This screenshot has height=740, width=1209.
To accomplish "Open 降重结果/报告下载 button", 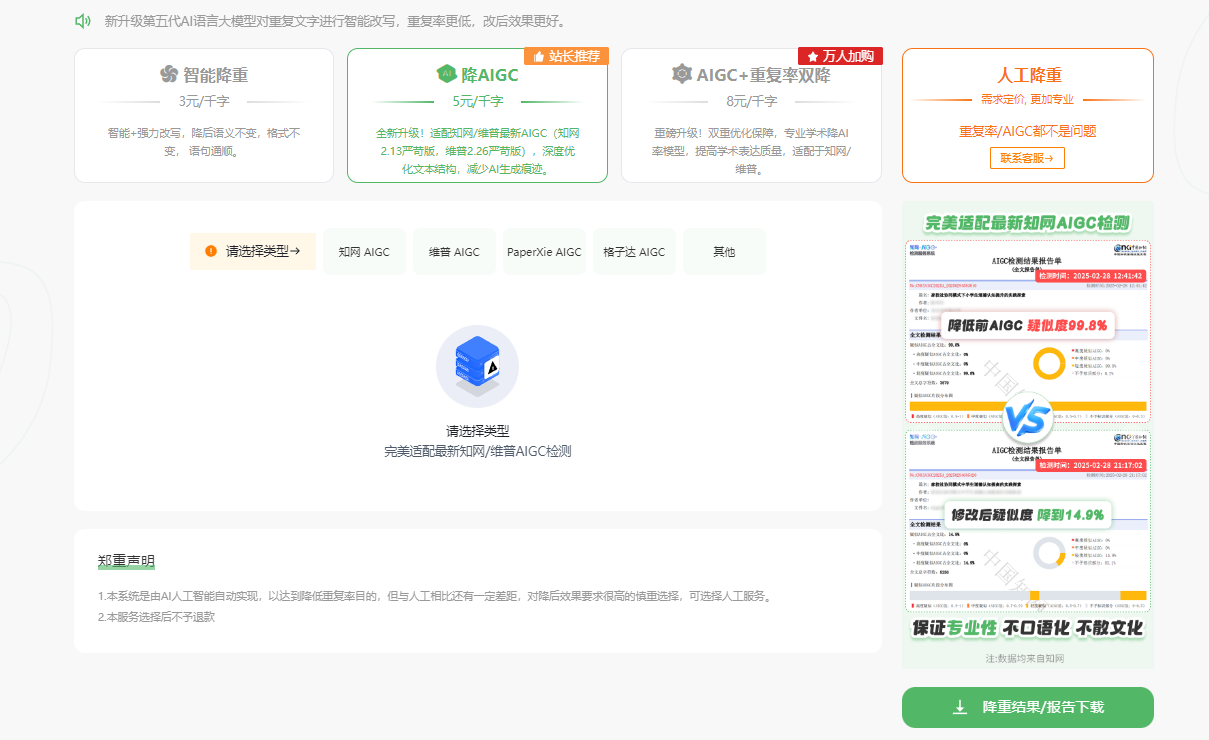I will coord(1027,707).
